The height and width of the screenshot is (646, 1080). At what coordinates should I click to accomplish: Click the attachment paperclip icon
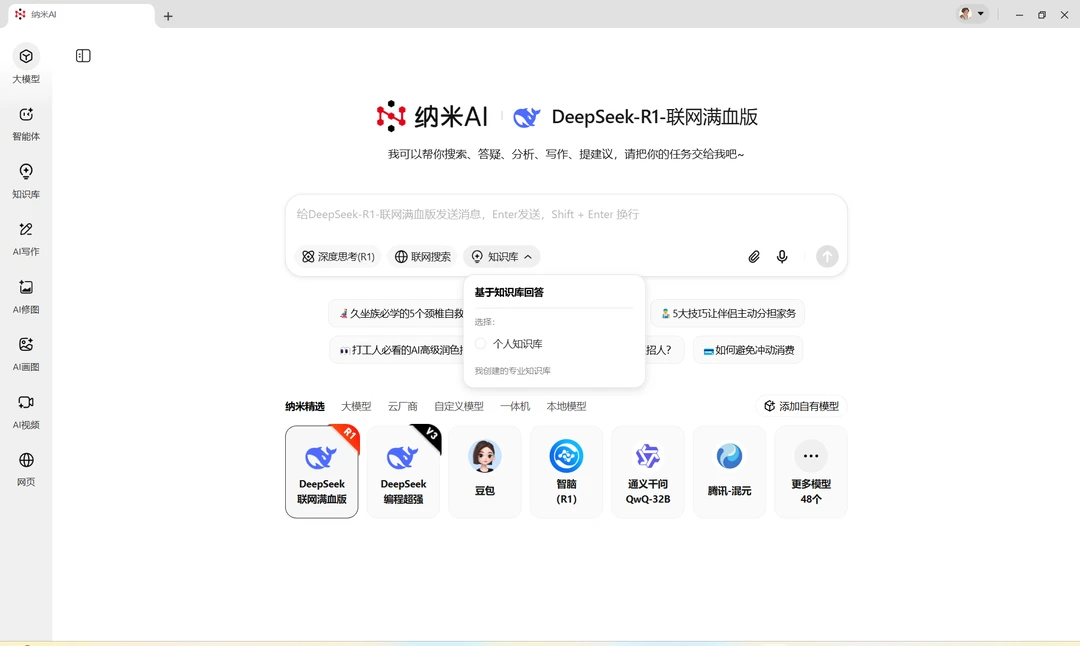[754, 257]
